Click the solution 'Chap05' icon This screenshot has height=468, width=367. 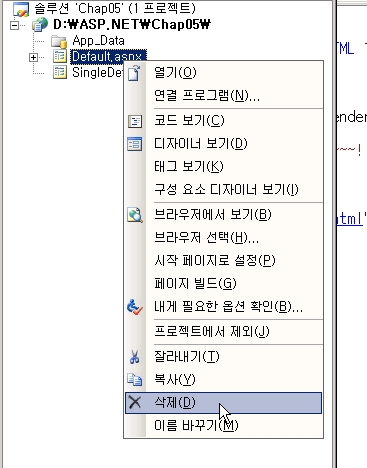(21, 9)
